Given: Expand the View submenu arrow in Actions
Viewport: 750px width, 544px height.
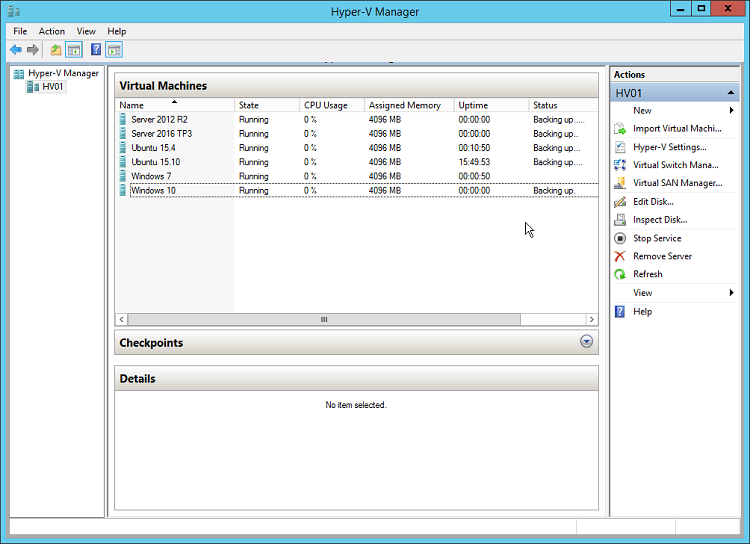Looking at the screenshot, I should [x=731, y=292].
